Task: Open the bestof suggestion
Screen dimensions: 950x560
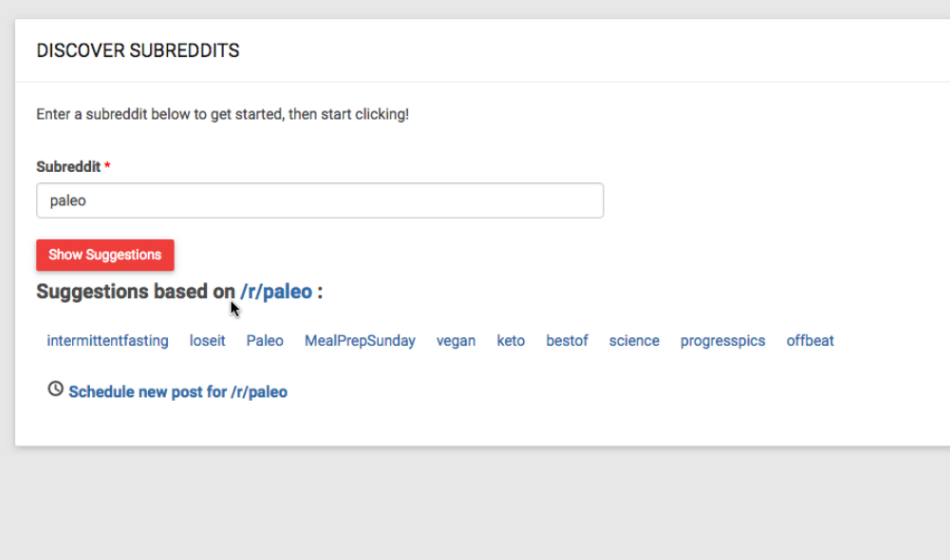Action: [567, 341]
